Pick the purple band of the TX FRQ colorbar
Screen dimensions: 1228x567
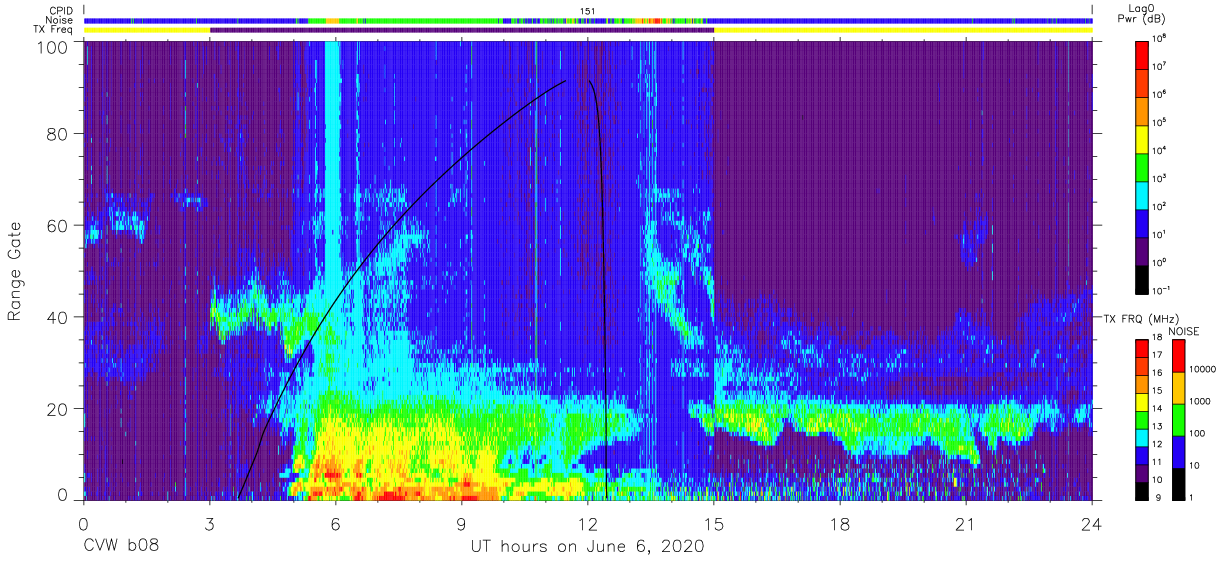pos(1141,472)
